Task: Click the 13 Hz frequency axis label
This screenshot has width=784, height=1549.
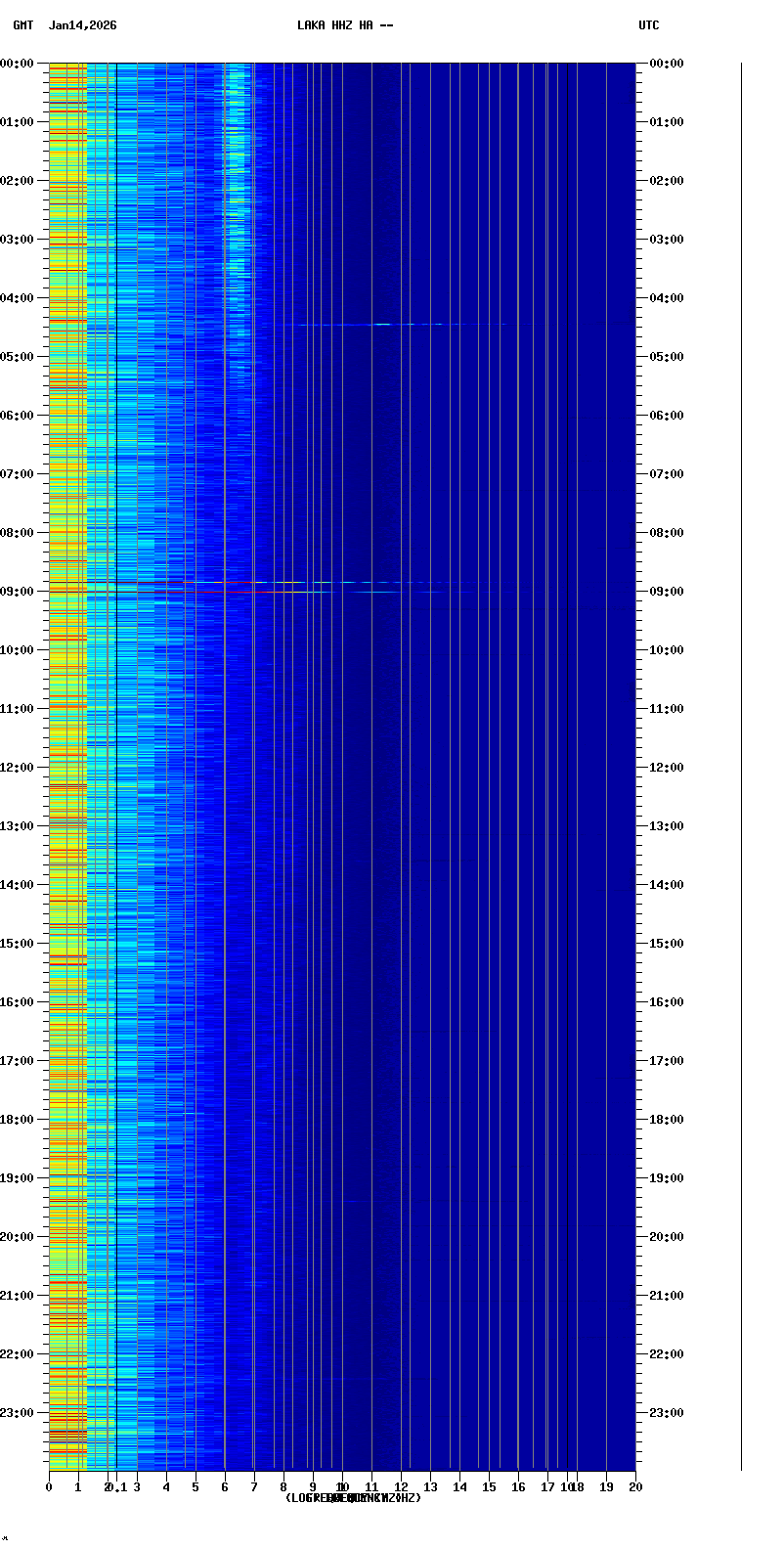Action: point(430,1487)
